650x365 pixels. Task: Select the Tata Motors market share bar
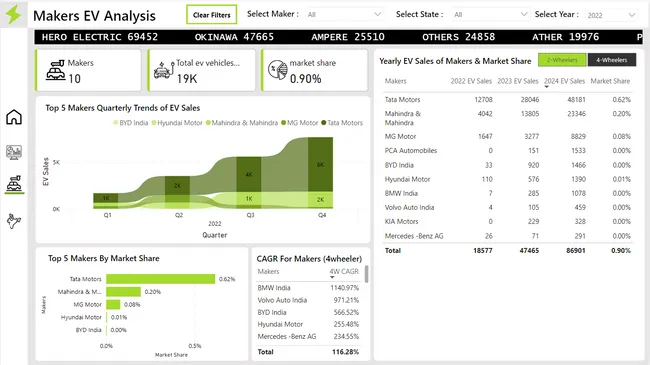160,279
